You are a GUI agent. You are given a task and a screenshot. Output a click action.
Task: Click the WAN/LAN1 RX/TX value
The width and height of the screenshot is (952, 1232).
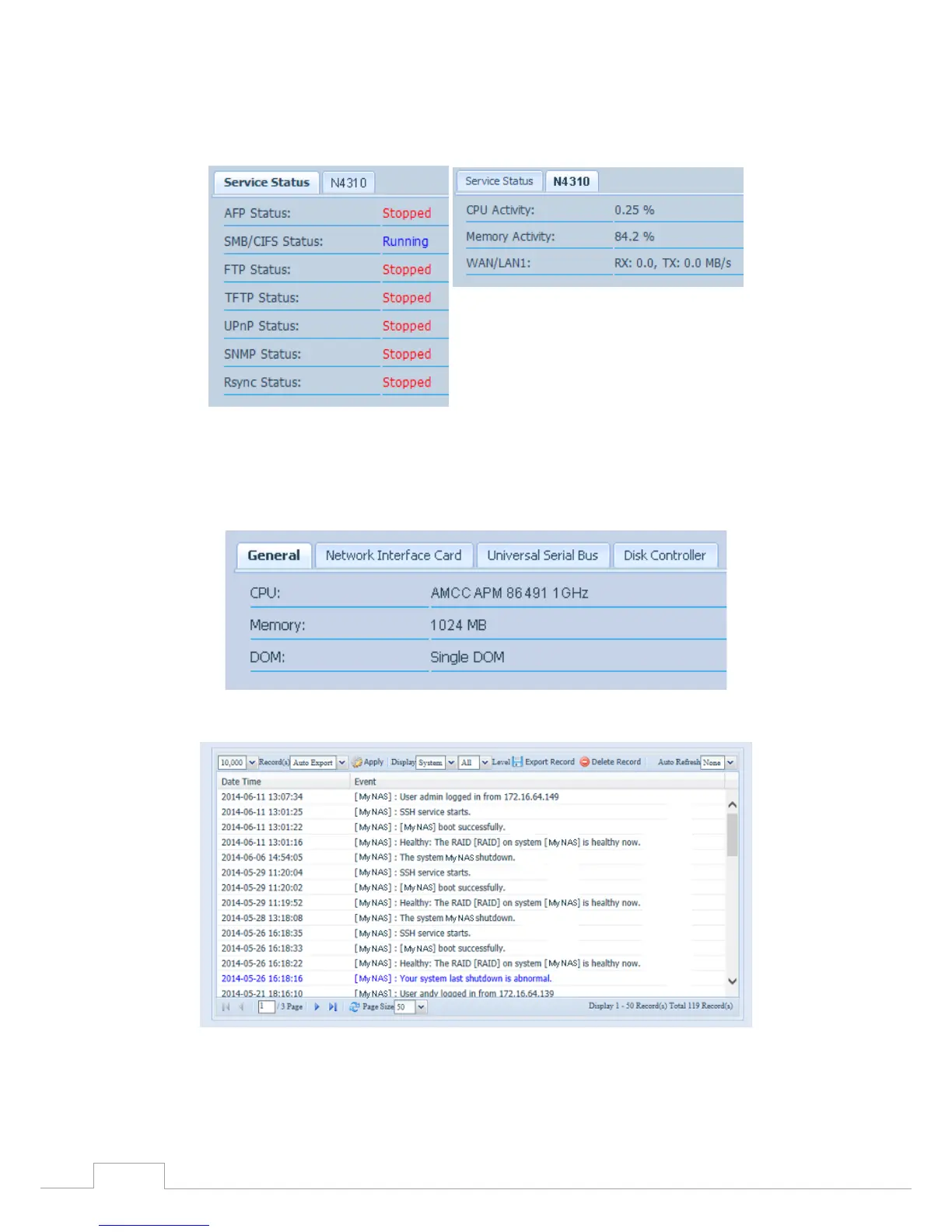[x=673, y=263]
